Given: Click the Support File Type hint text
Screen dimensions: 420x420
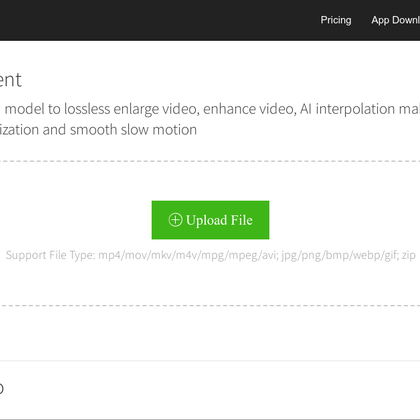Looking at the screenshot, I should 211,255.
